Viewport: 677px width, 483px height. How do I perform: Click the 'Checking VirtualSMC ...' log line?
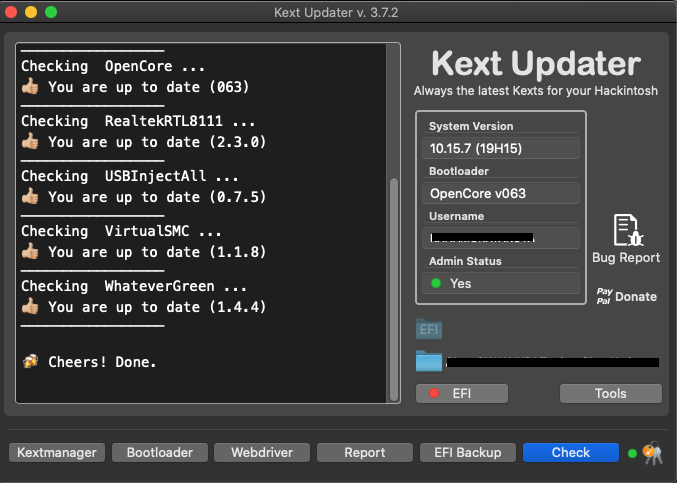tap(121, 231)
